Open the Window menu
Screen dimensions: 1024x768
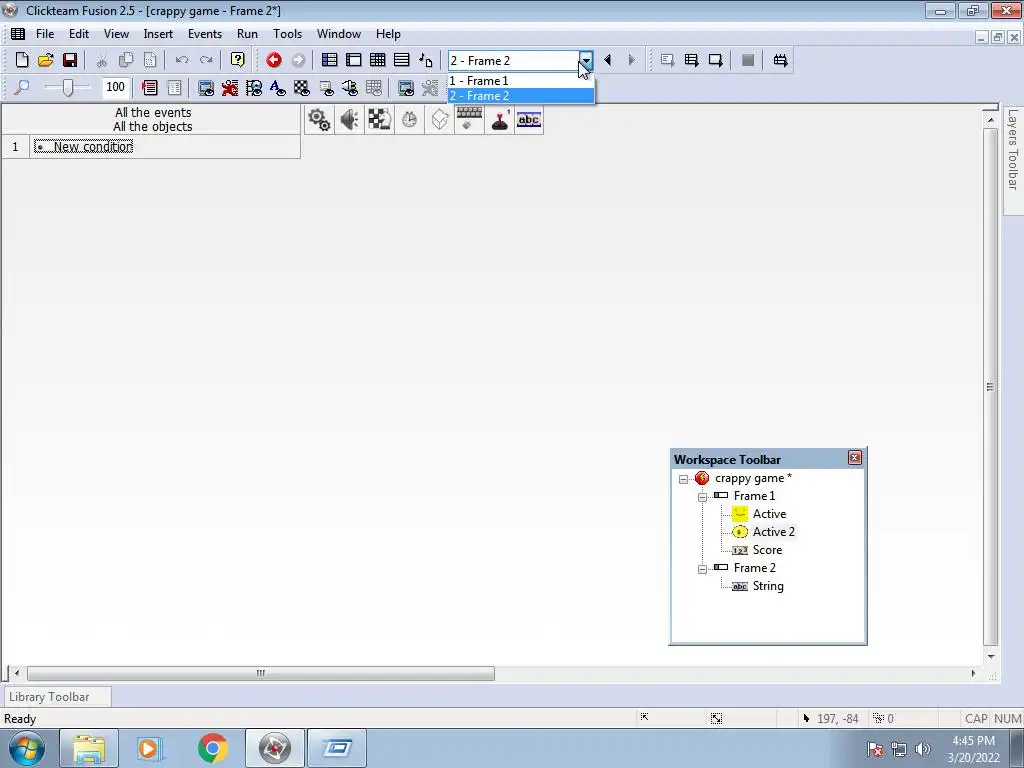tap(339, 34)
